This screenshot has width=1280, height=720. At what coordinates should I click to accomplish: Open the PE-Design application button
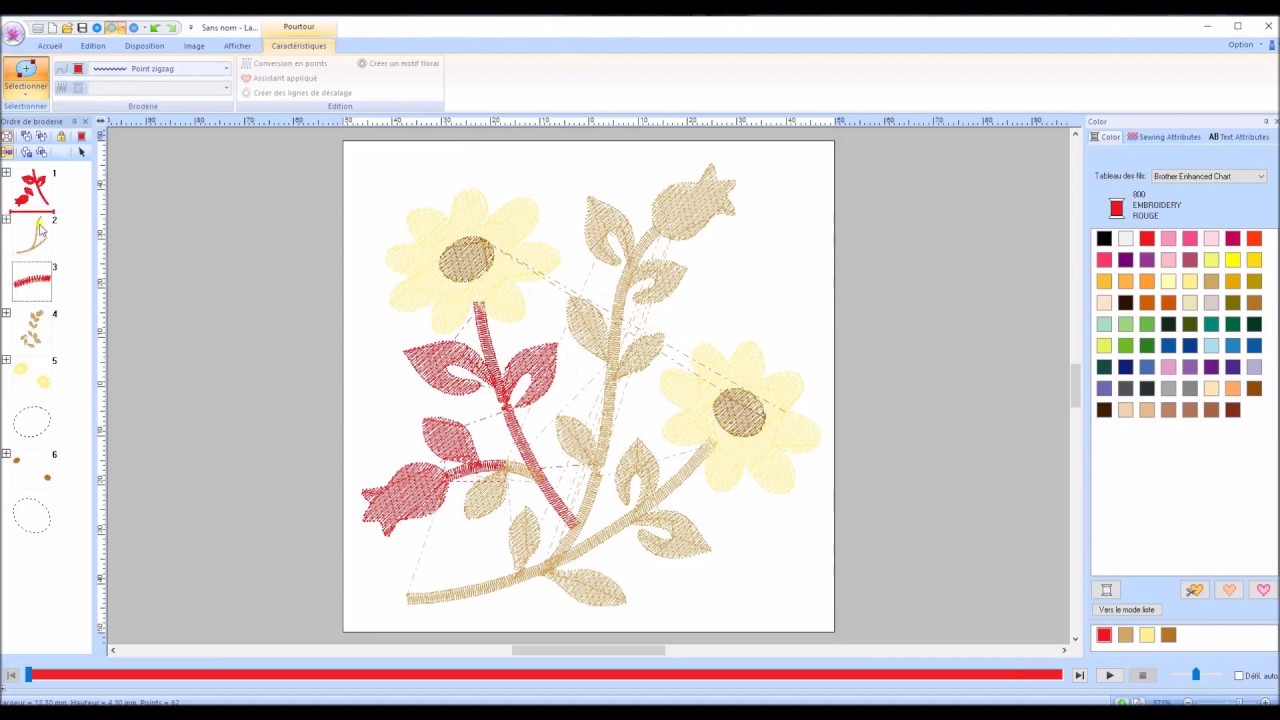point(13,34)
